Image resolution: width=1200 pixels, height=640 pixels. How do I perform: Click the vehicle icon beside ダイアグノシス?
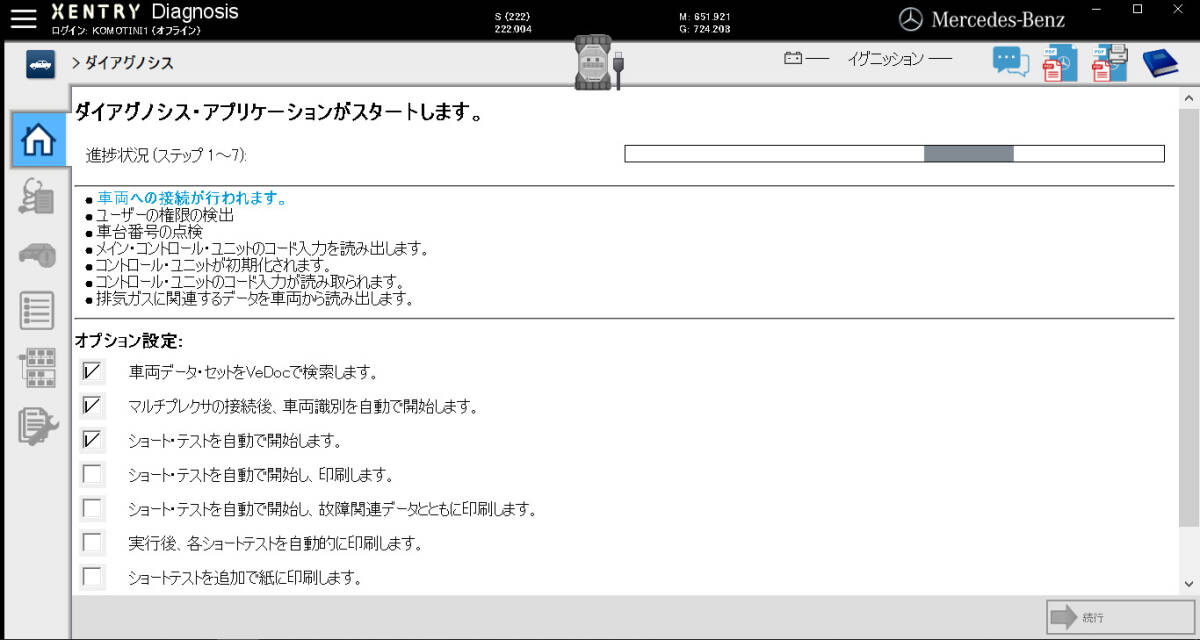point(40,63)
